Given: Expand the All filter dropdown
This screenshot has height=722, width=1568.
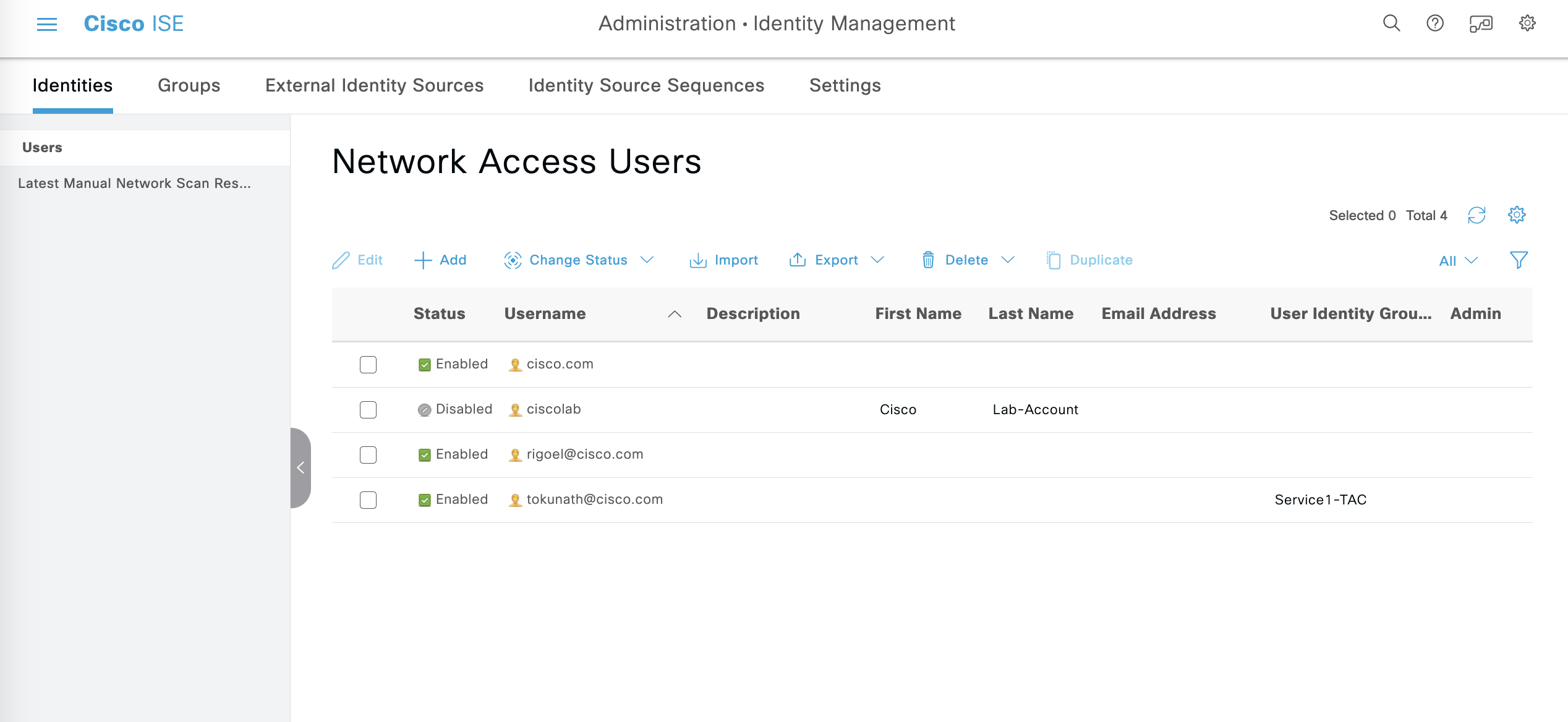Looking at the screenshot, I should (x=1457, y=260).
